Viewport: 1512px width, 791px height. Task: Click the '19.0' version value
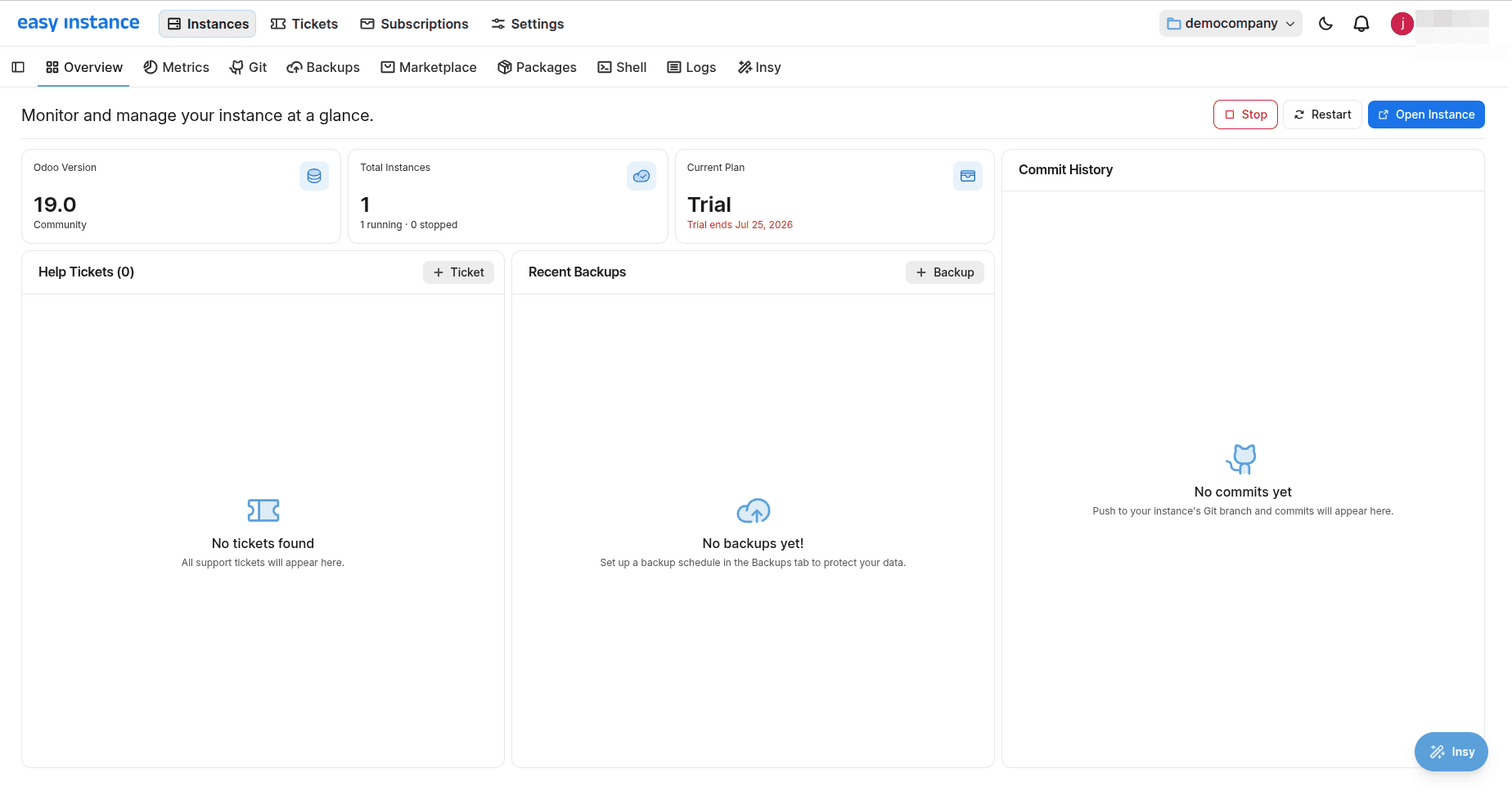[x=55, y=204]
